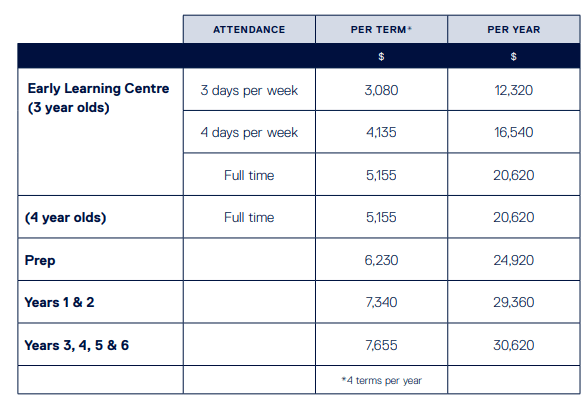The image size is (583, 401).
Task: Click the 6,230 Prep term fee
Action: pos(381,260)
